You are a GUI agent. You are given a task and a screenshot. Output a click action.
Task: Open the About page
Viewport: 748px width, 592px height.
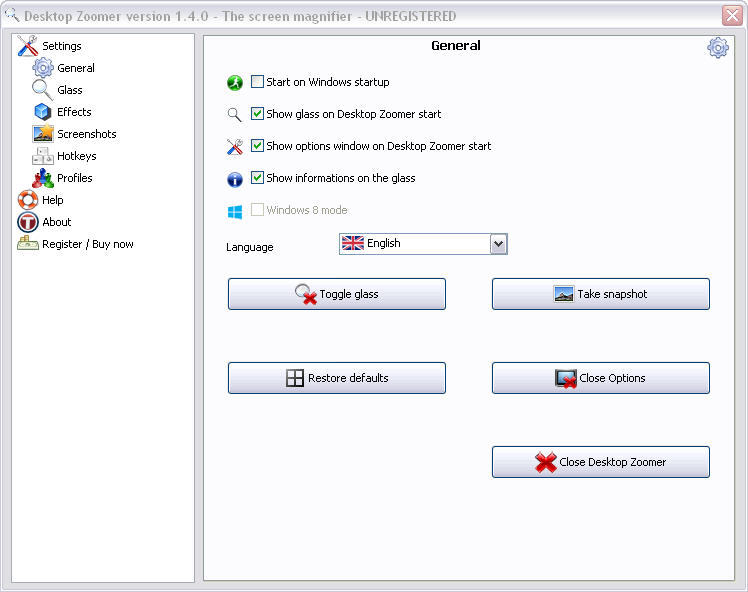click(56, 222)
